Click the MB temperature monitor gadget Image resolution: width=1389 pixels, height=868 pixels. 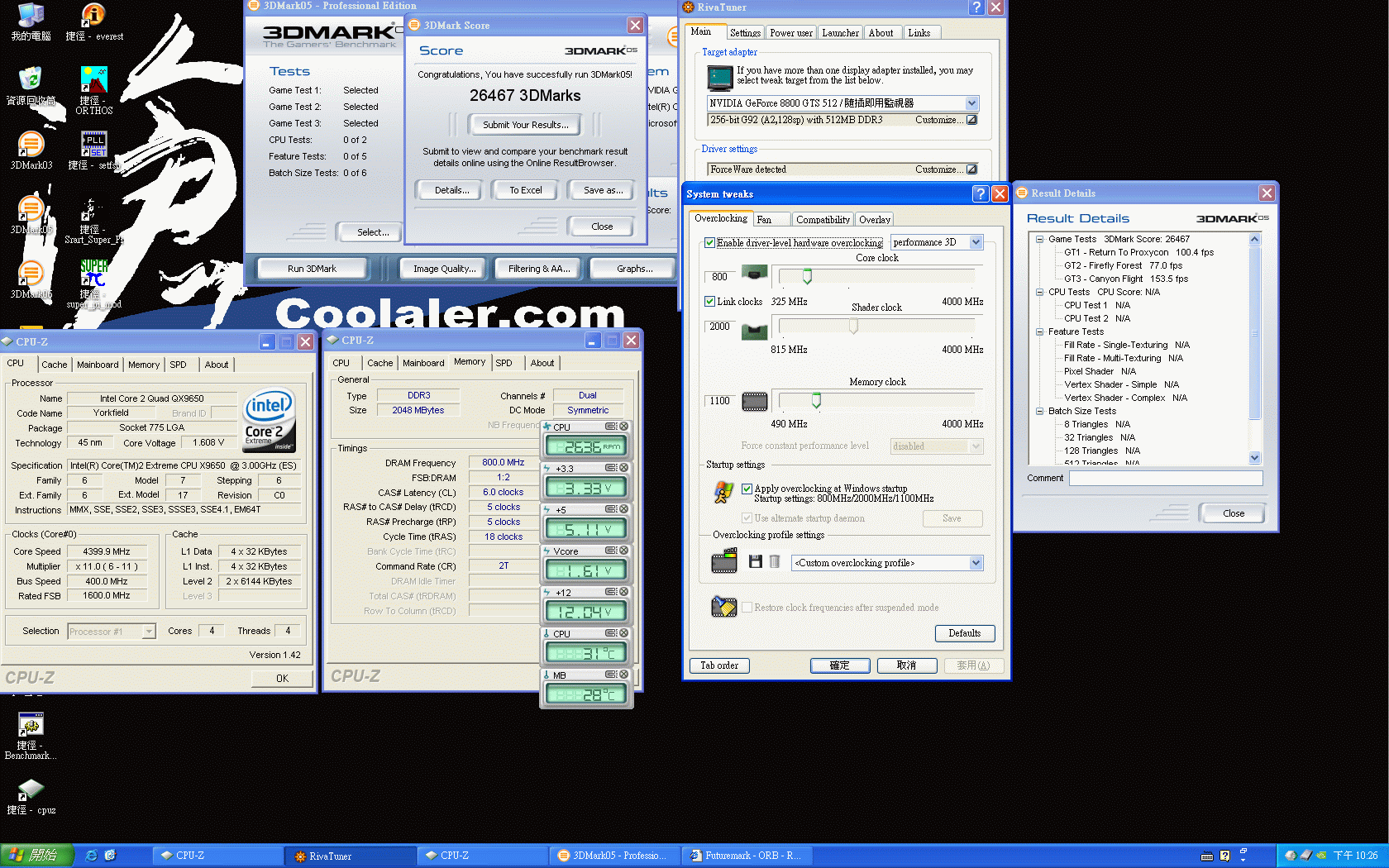coord(586,689)
